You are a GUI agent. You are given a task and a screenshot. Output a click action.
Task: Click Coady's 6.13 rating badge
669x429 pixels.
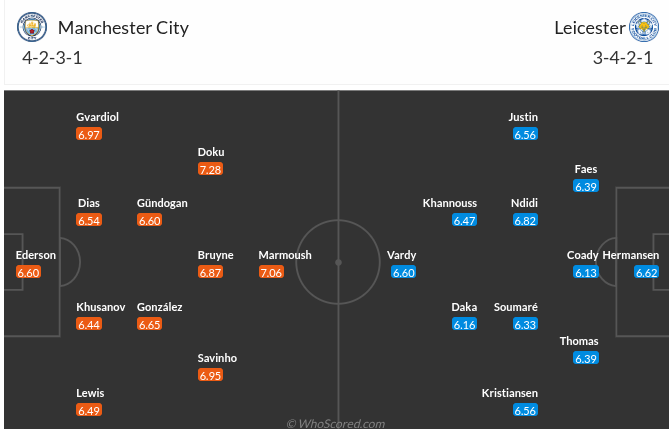tap(585, 272)
